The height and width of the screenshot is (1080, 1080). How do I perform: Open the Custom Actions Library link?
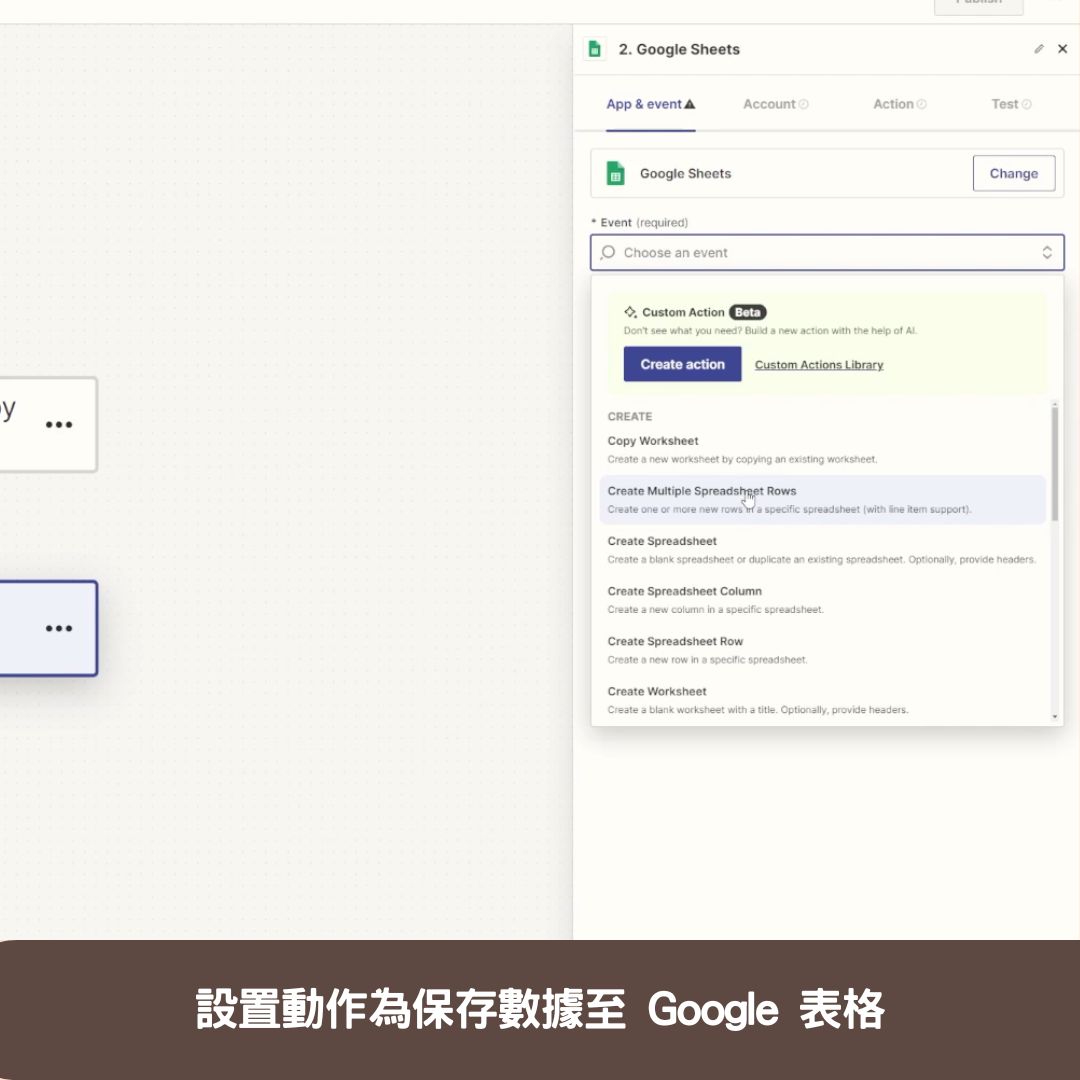coord(818,364)
